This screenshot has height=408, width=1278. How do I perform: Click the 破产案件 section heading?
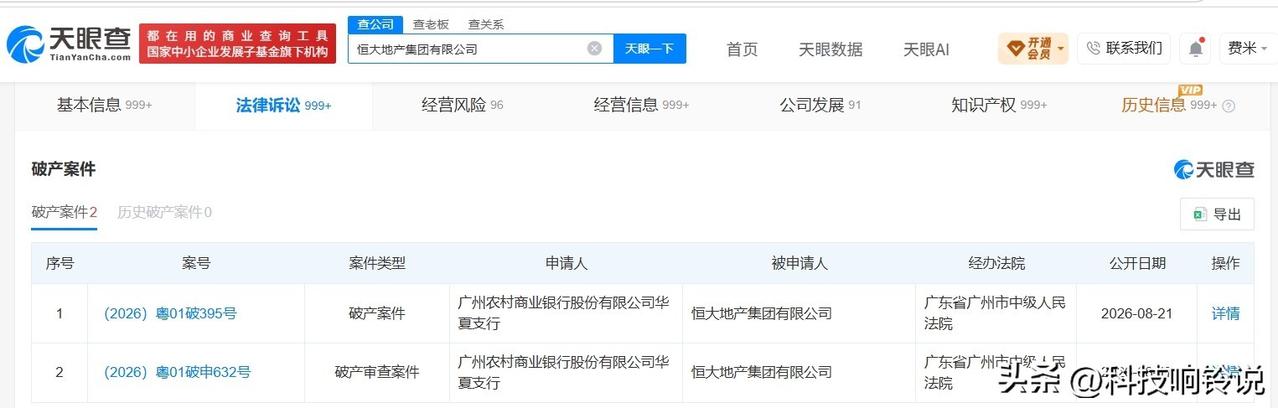pos(63,169)
